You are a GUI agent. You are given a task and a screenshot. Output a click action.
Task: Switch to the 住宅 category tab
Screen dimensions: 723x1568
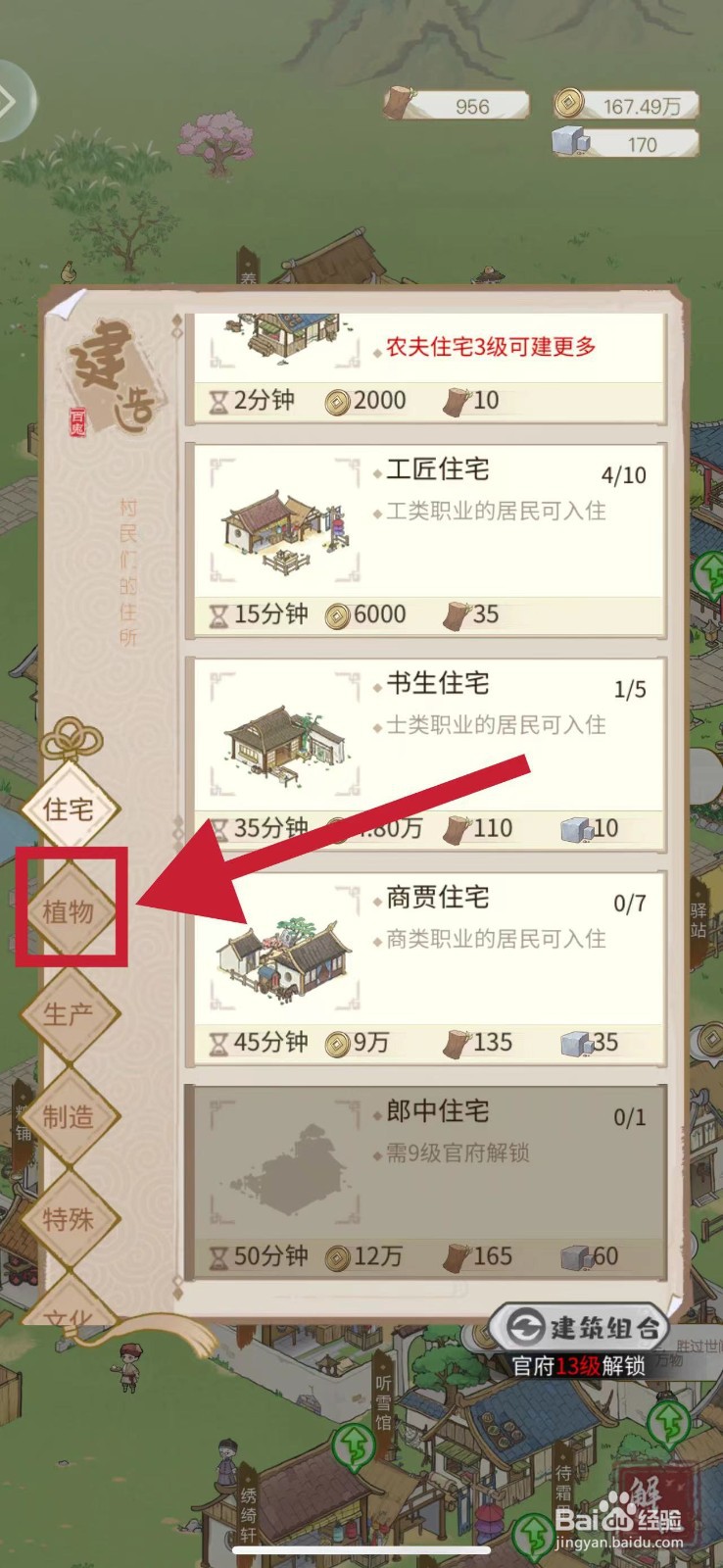(x=69, y=808)
